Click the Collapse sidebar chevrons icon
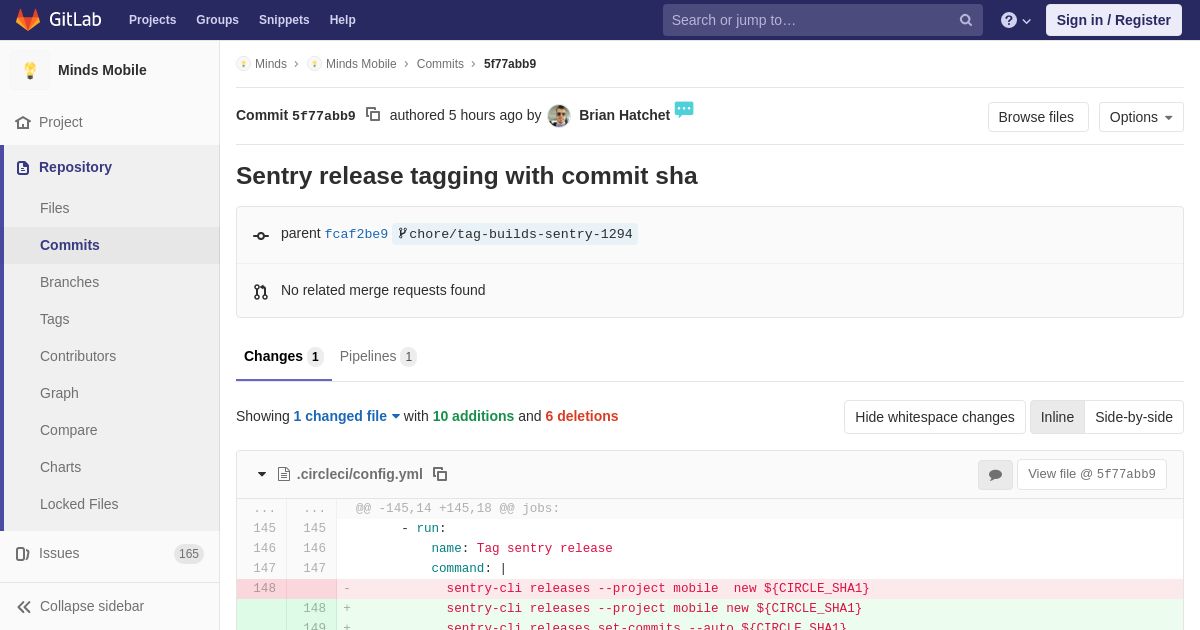 tap(24, 607)
